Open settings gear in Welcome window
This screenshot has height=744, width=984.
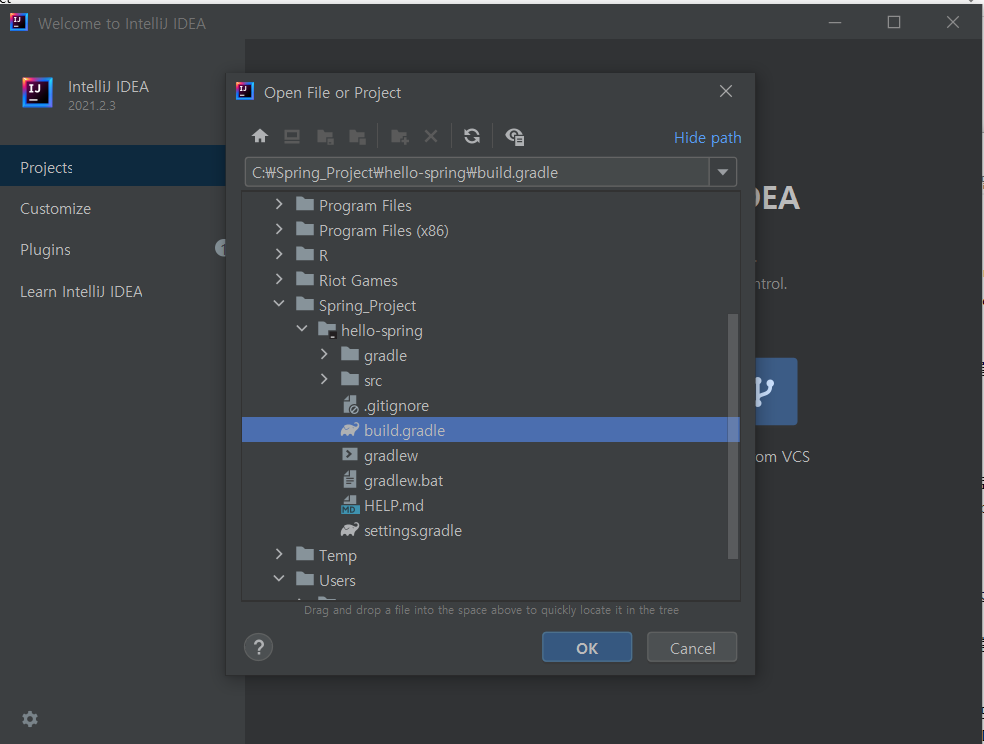pos(30,719)
